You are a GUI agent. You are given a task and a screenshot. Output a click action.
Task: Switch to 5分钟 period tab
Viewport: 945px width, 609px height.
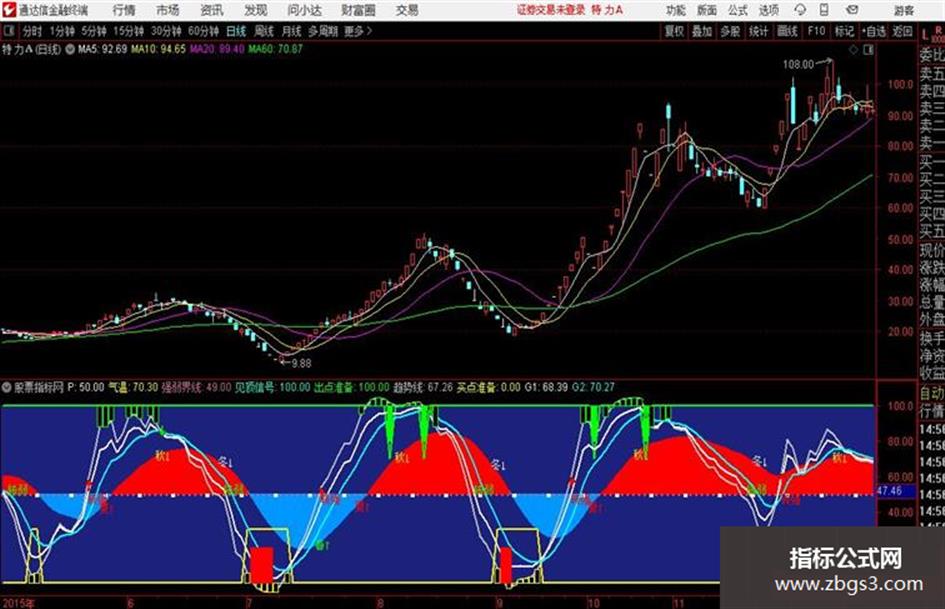click(93, 31)
